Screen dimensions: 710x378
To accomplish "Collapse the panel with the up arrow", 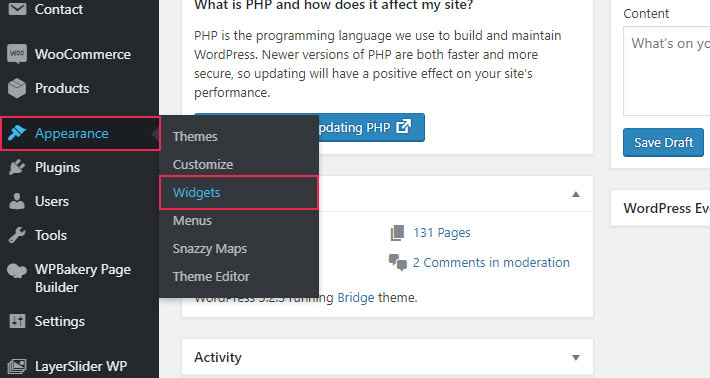I will point(576,194).
